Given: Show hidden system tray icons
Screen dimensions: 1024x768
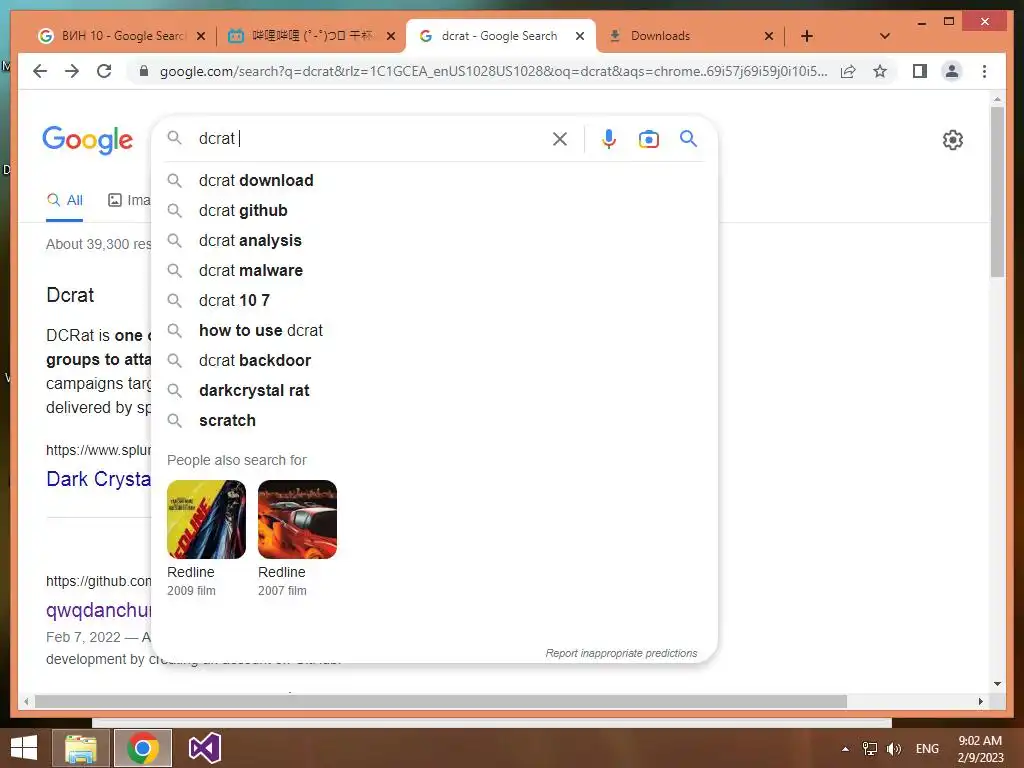Looking at the screenshot, I should 845,749.
